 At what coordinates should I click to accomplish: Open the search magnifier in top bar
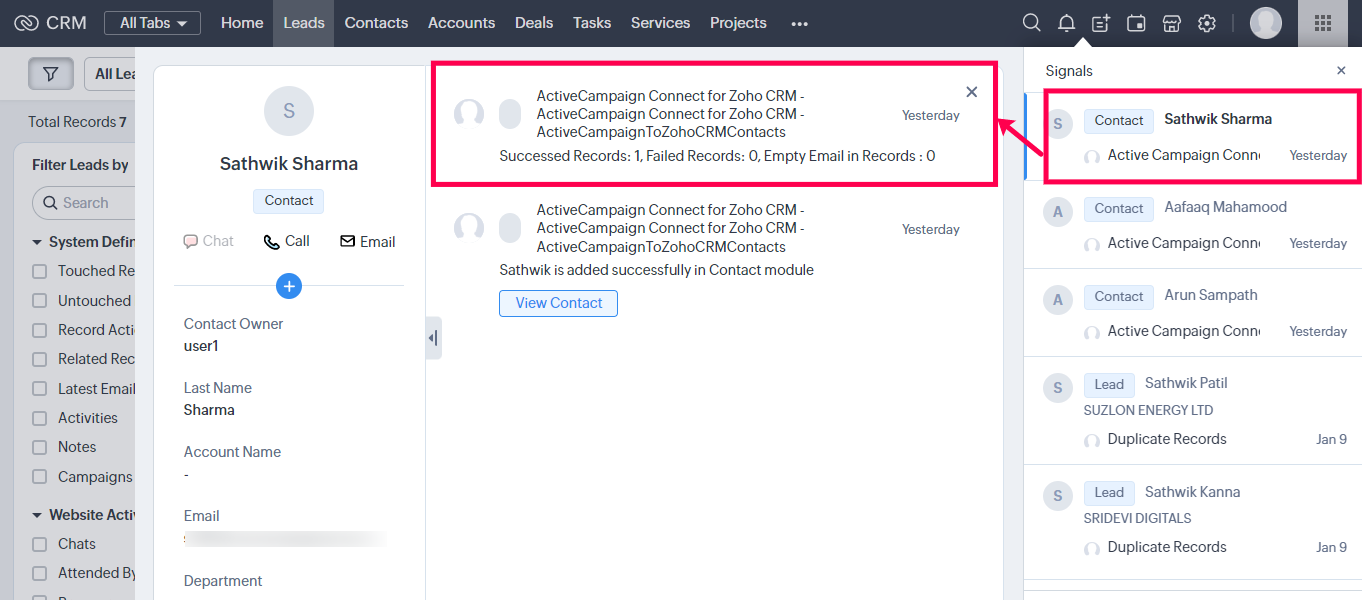(1032, 23)
